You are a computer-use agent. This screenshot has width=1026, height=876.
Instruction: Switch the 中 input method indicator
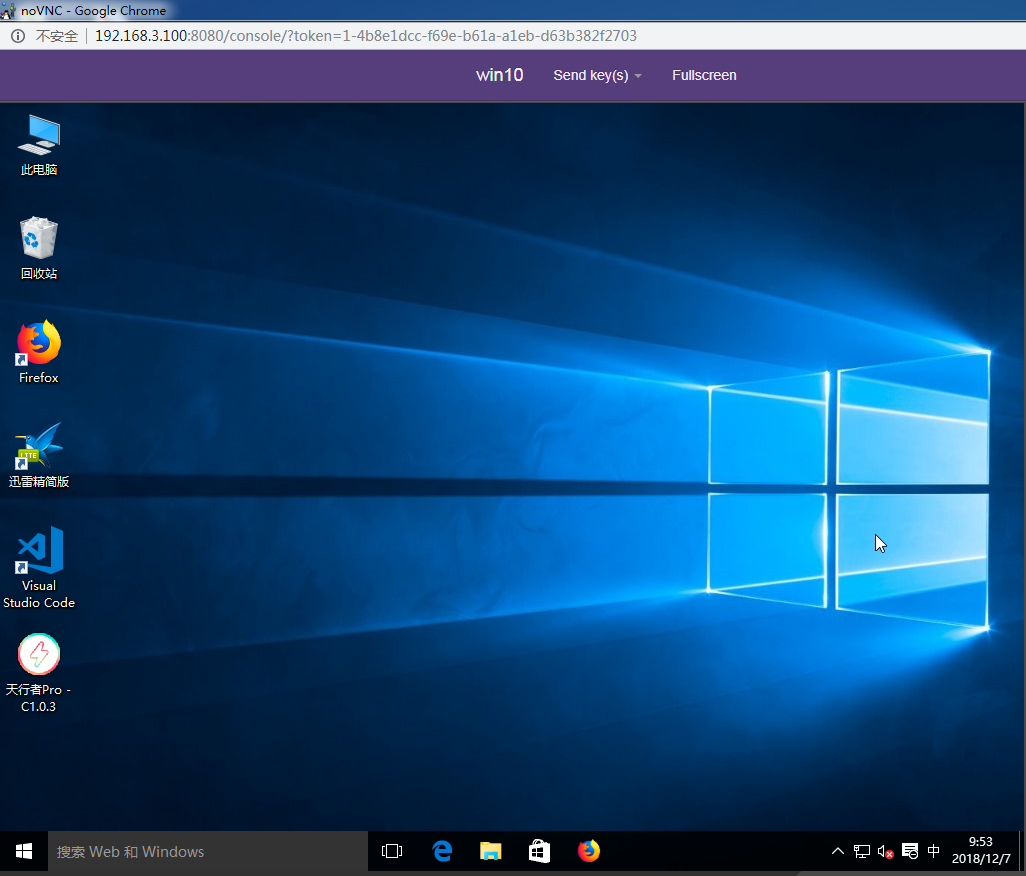934,851
